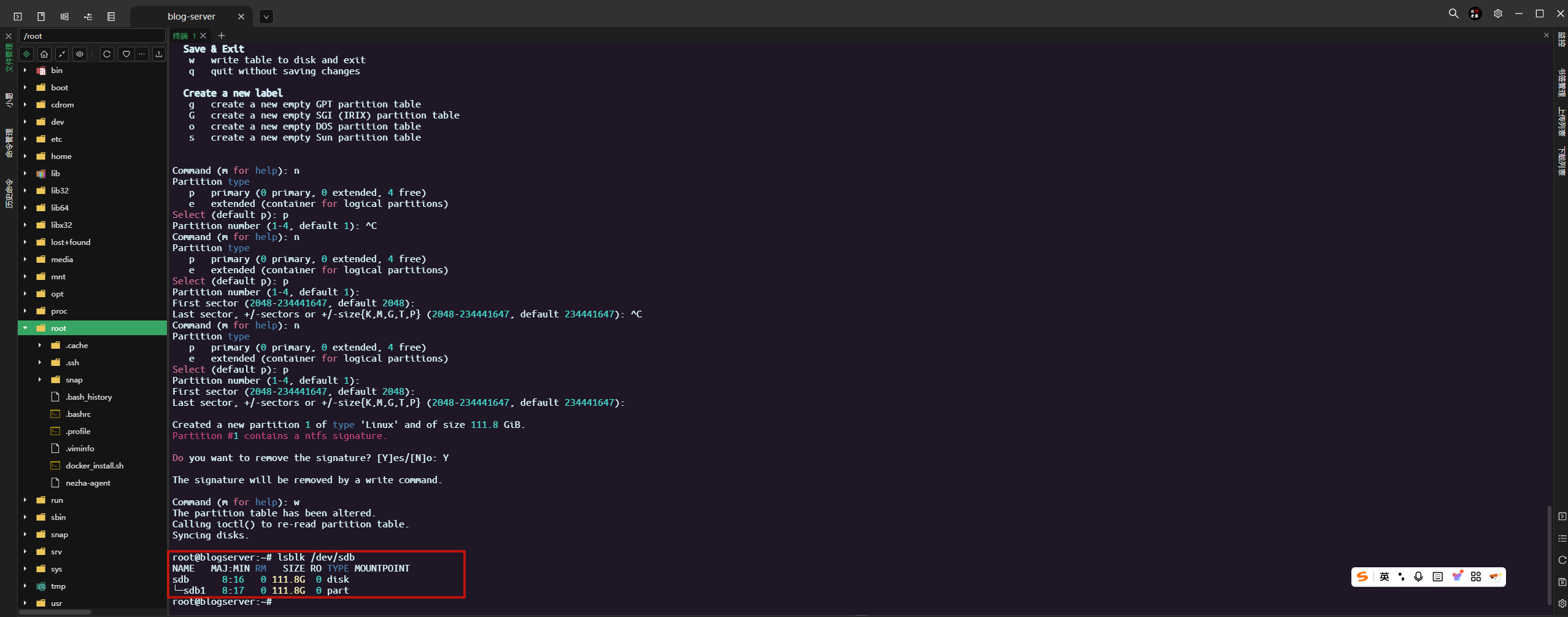The height and width of the screenshot is (617, 1568).
Task: Open the docker_install.sh file
Action: (x=95, y=466)
